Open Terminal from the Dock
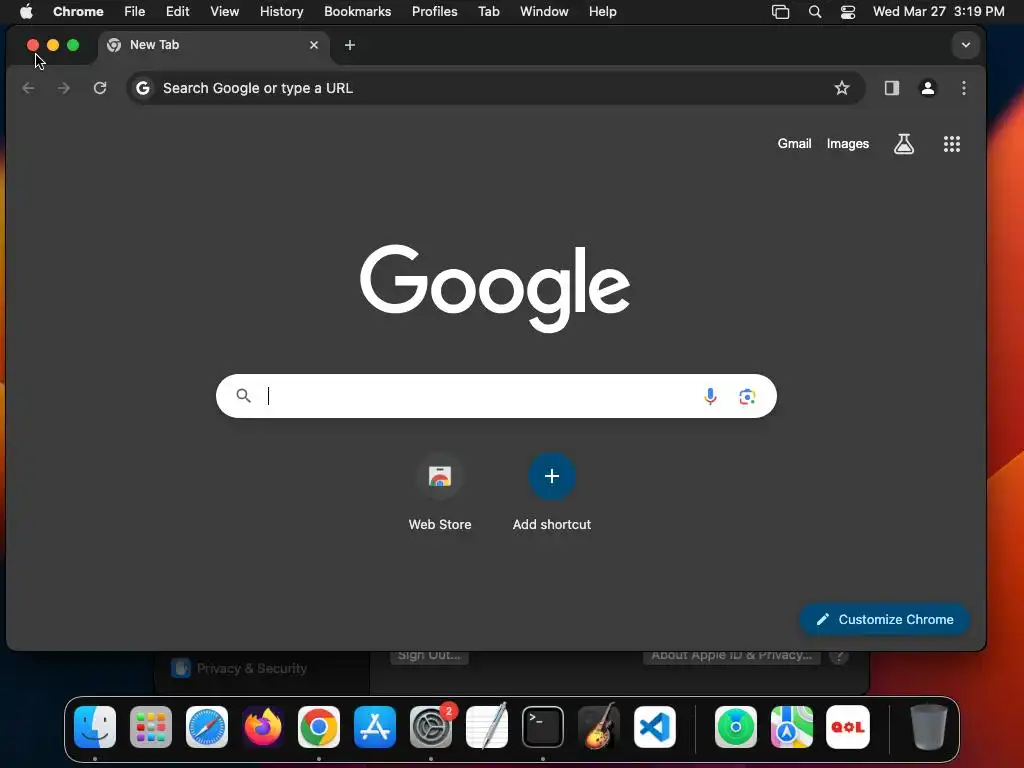This screenshot has height=768, width=1024. point(543,727)
